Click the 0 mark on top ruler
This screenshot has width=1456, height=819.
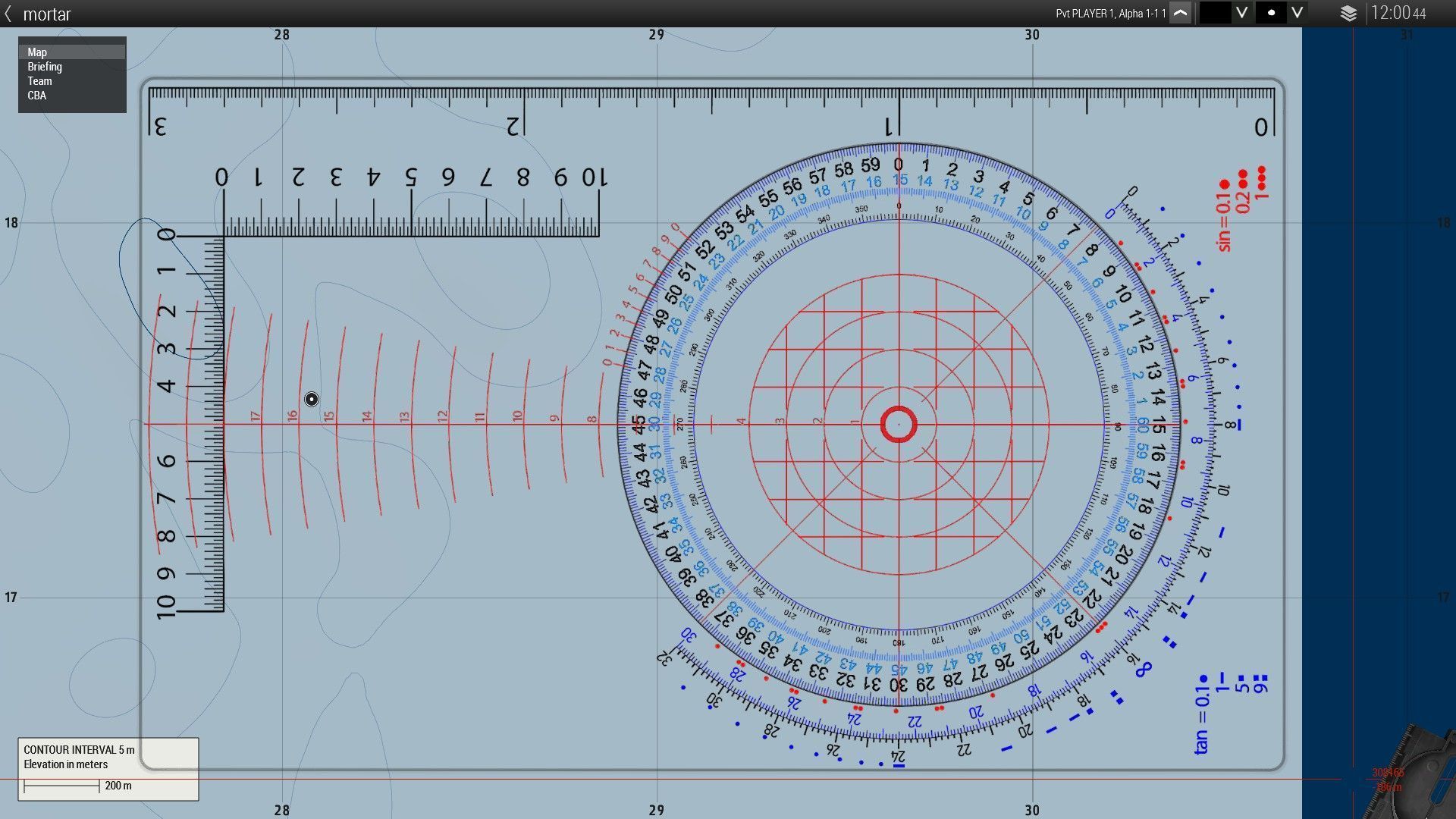tap(1260, 127)
